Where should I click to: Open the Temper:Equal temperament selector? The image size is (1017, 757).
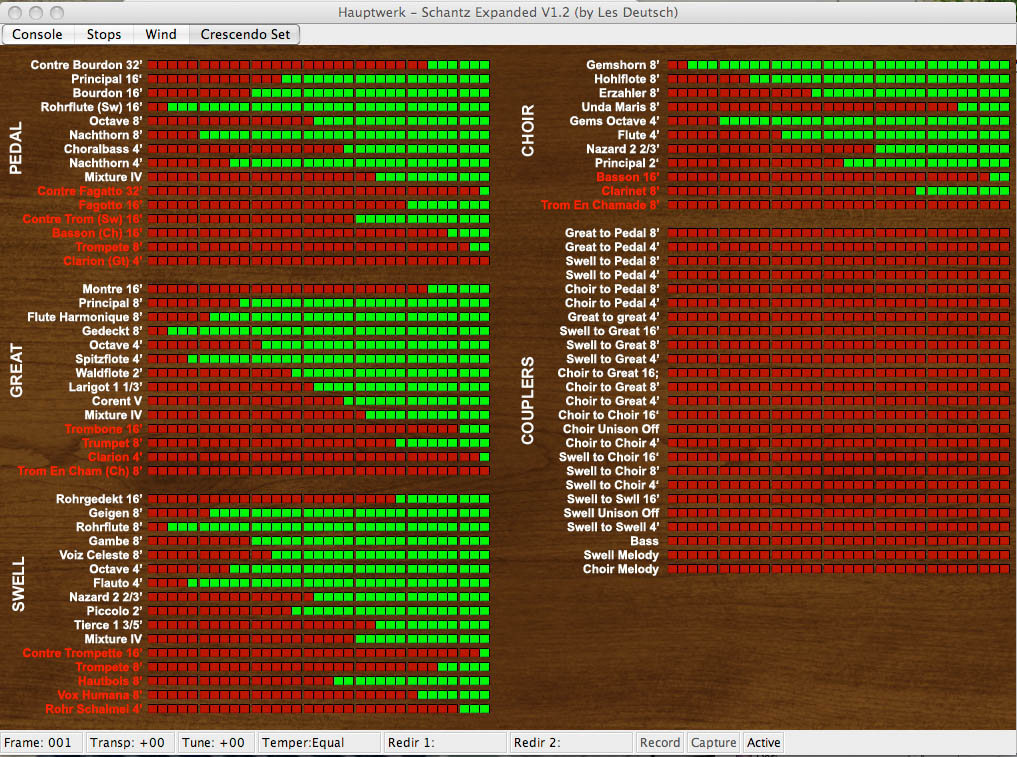[x=319, y=743]
